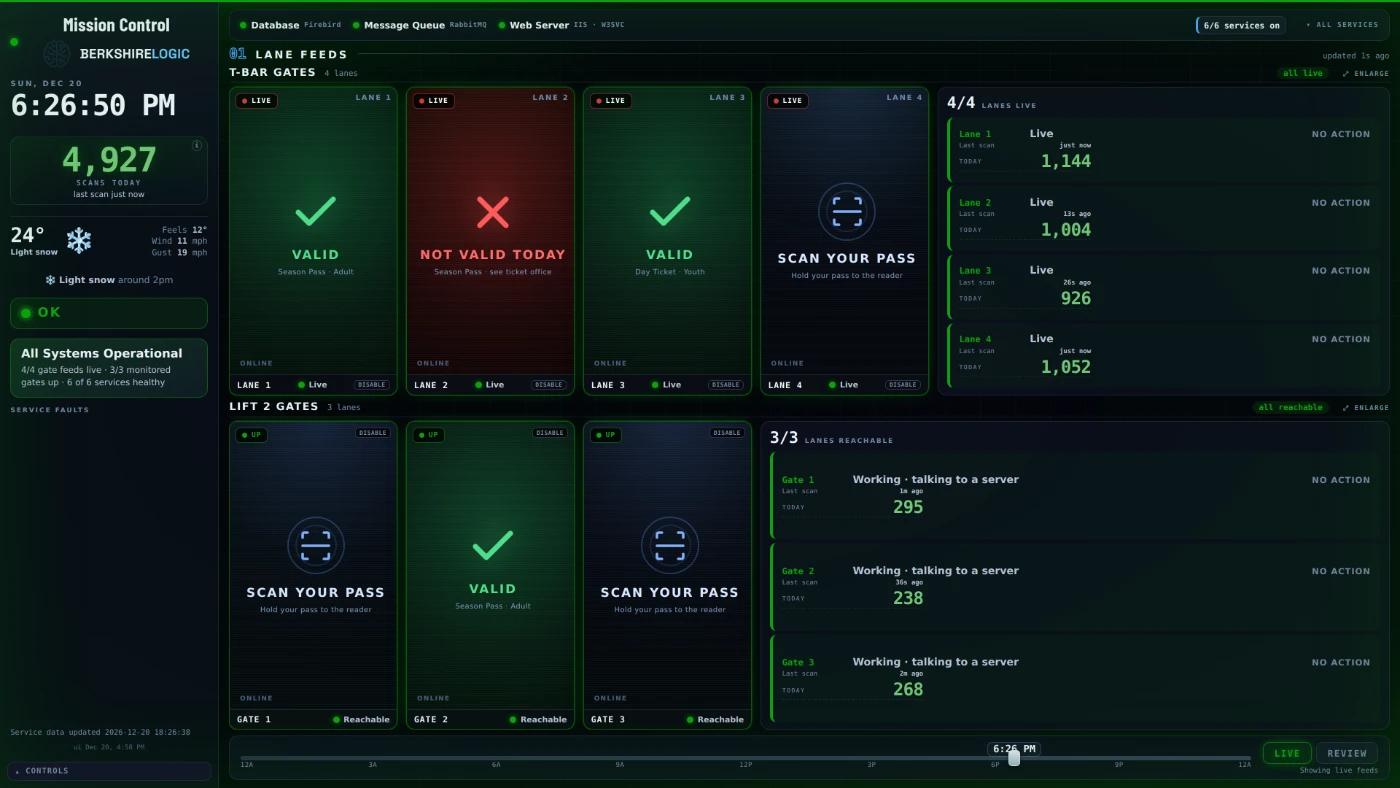
Task: Expand the All Services dropdown
Action: [1342, 25]
